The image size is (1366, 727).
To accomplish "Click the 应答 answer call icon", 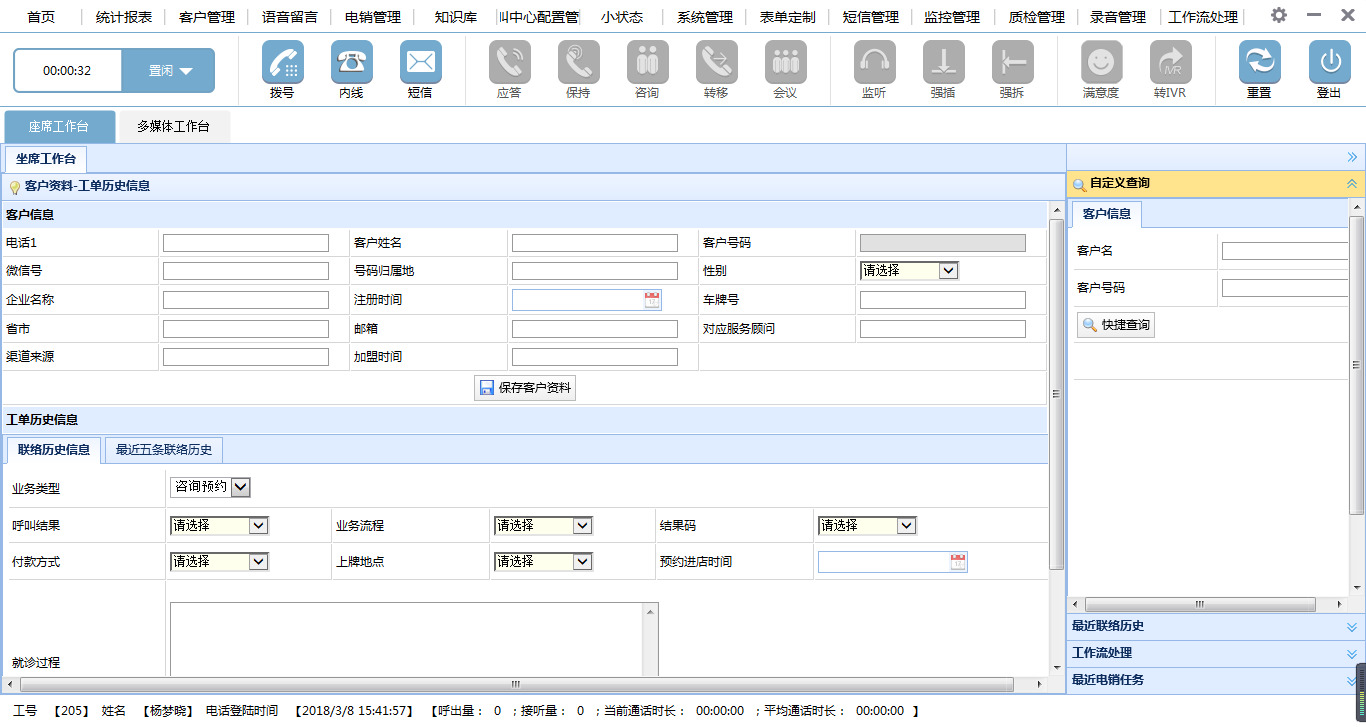I will click(x=509, y=61).
